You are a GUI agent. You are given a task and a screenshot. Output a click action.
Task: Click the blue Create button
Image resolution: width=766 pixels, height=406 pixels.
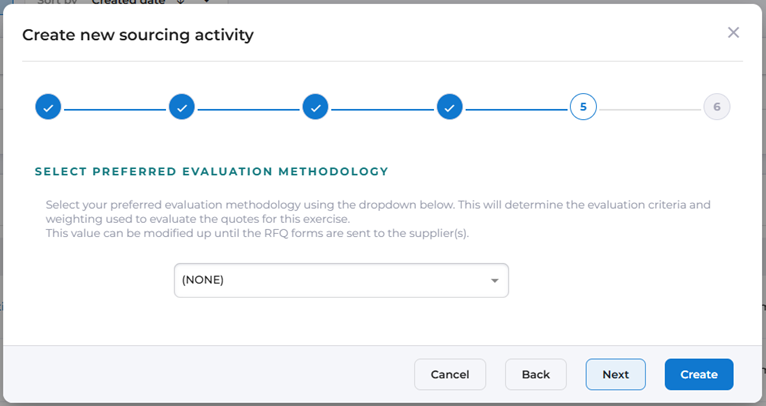pyautogui.click(x=699, y=374)
